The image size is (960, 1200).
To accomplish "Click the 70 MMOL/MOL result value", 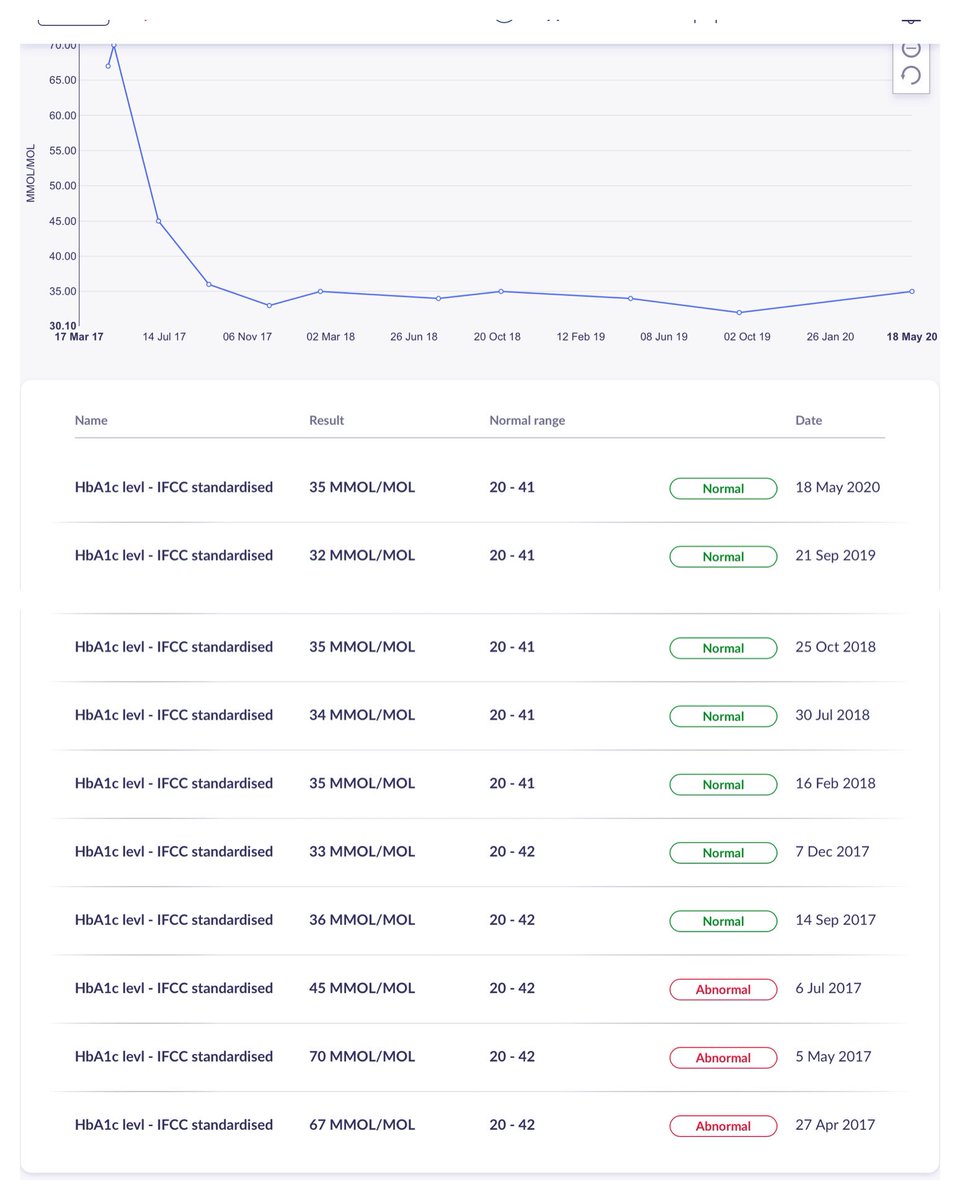I will point(362,1056).
